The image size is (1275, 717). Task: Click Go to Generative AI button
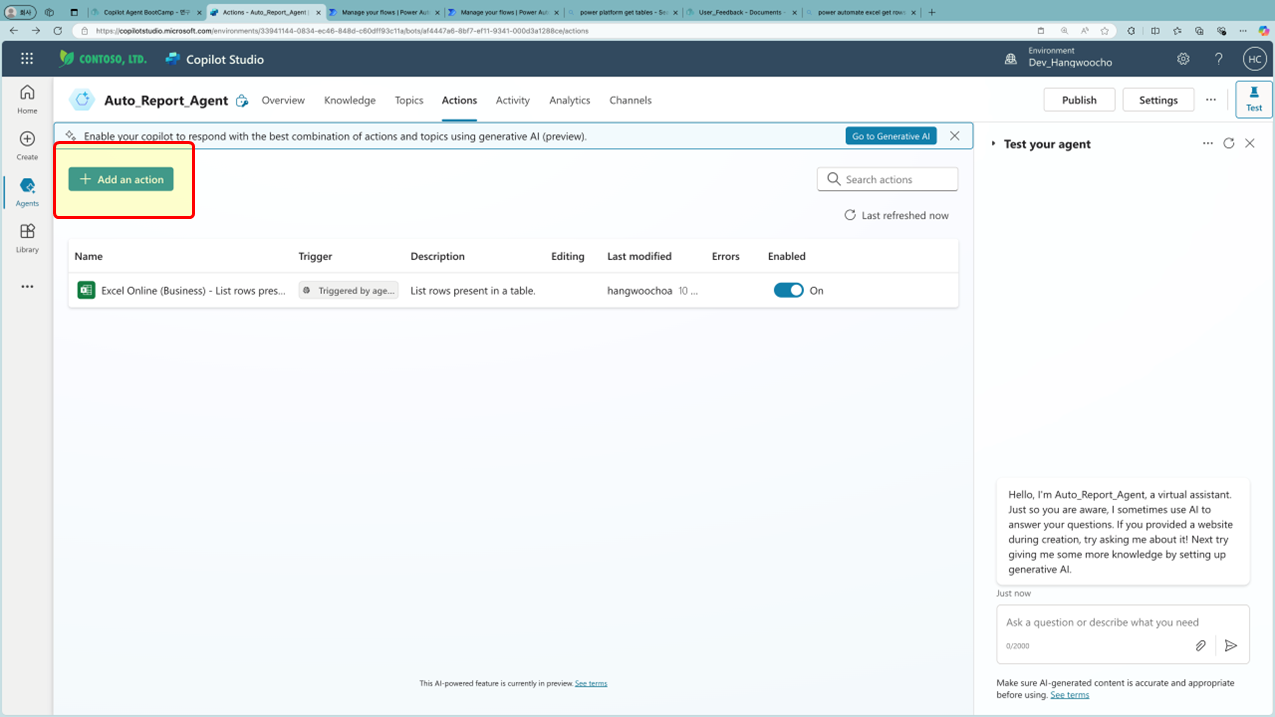tap(891, 136)
